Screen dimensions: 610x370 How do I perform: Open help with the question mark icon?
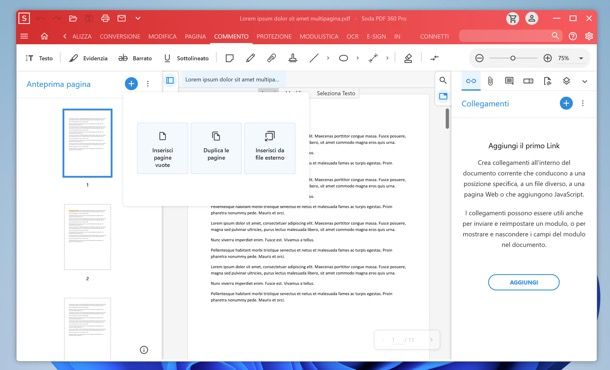pyautogui.click(x=573, y=36)
